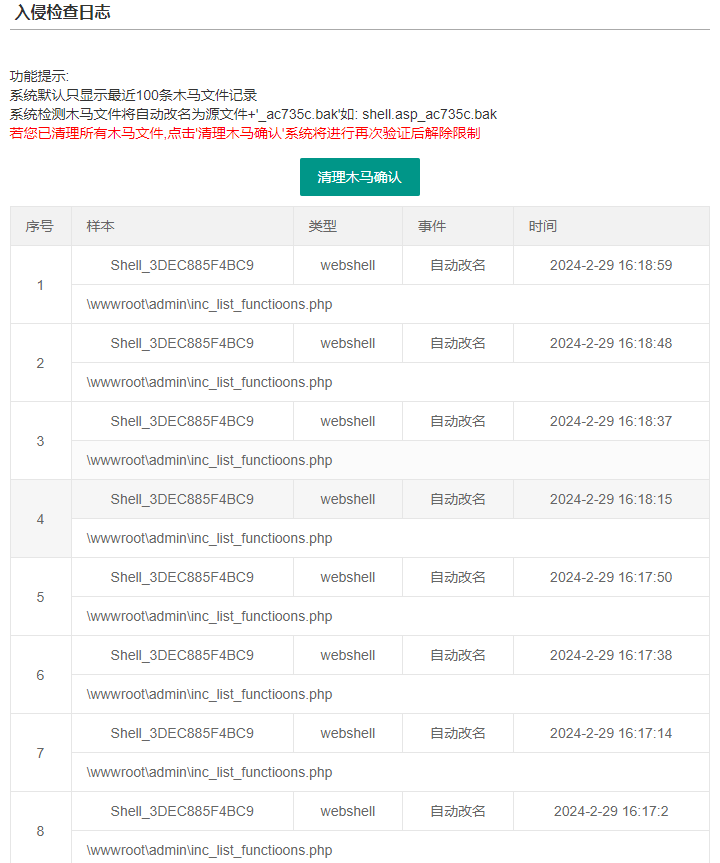Select the 16:17:50 timestamp
Viewport: 720px width, 863px height.
coord(610,577)
